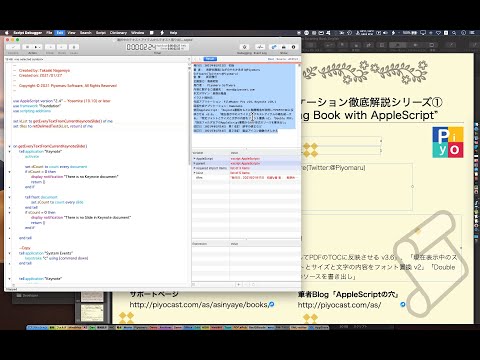Select the lower slide thumbnail in Keynote navigator

click(x=92, y=312)
